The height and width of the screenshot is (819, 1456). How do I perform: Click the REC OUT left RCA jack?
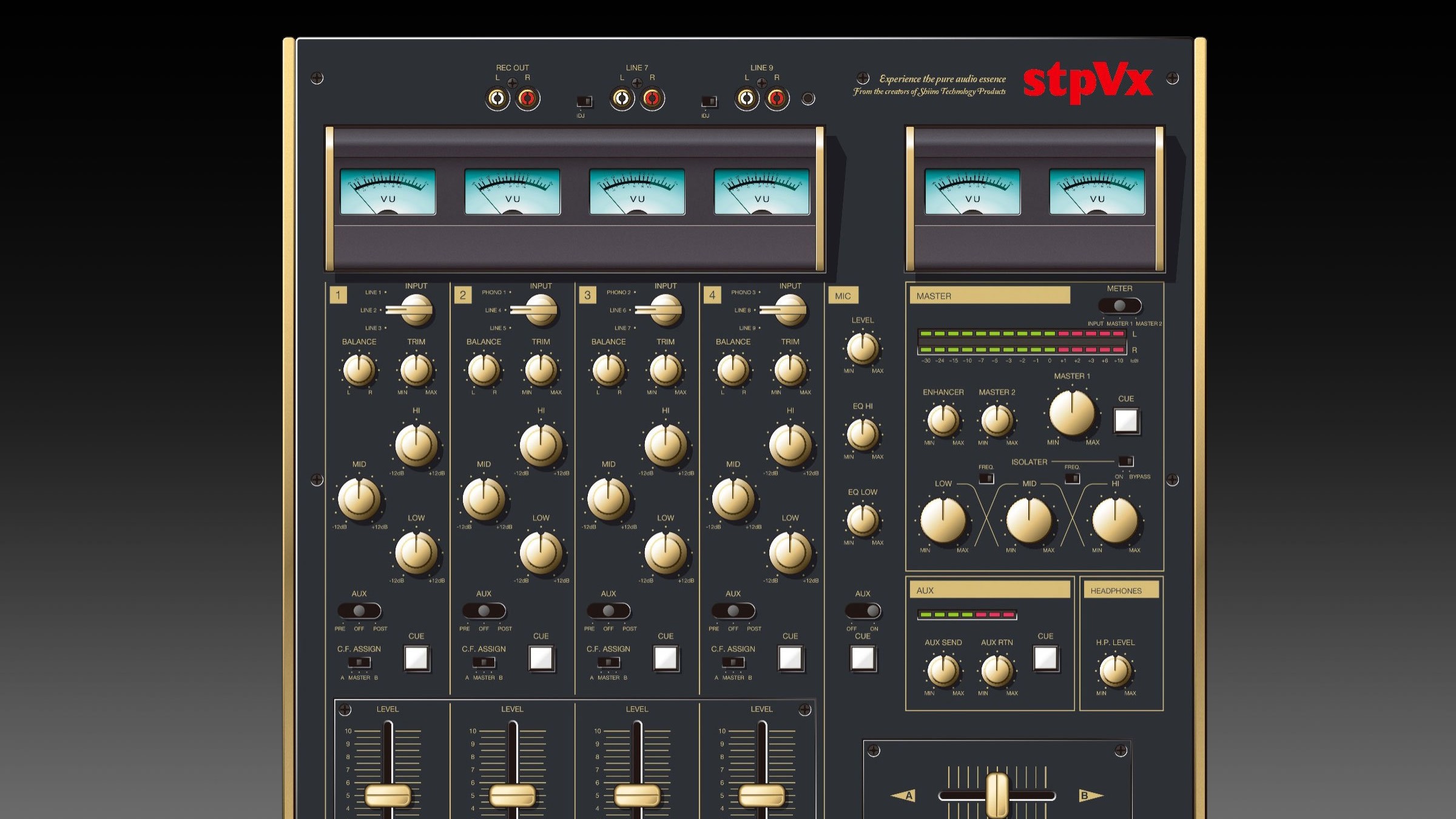[497, 98]
